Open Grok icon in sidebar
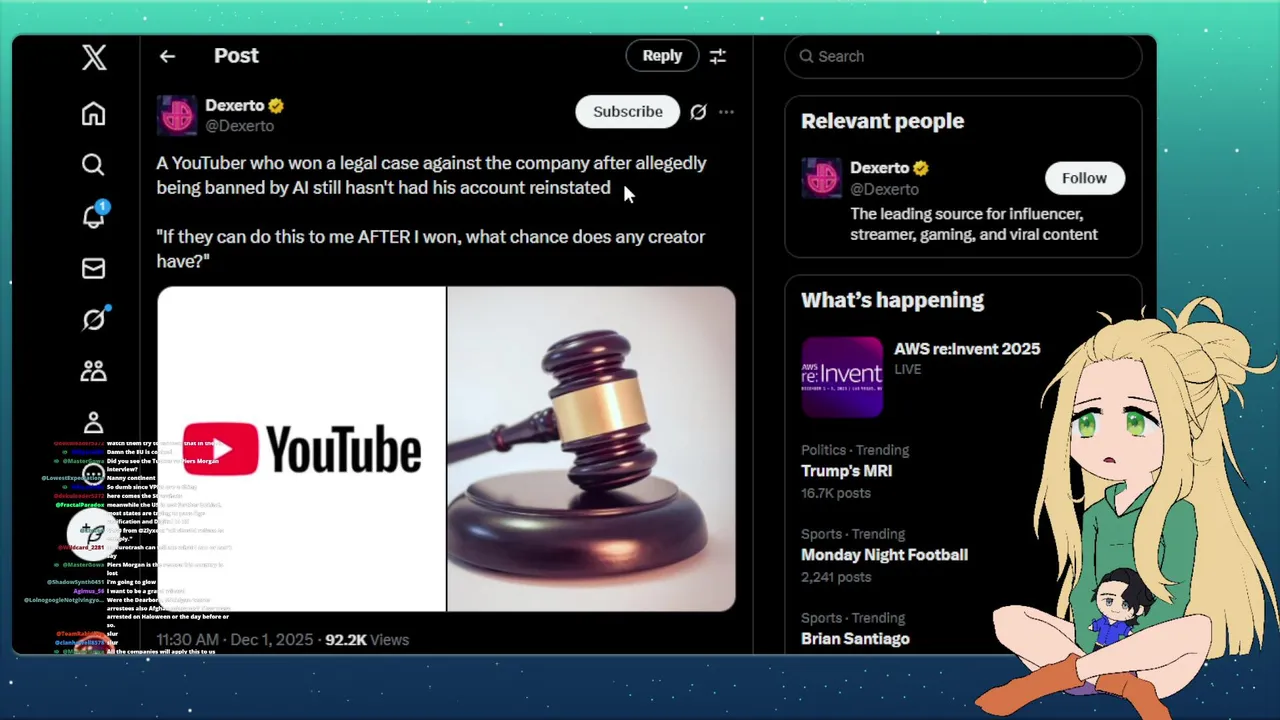Image resolution: width=1280 pixels, height=720 pixels. click(x=94, y=319)
